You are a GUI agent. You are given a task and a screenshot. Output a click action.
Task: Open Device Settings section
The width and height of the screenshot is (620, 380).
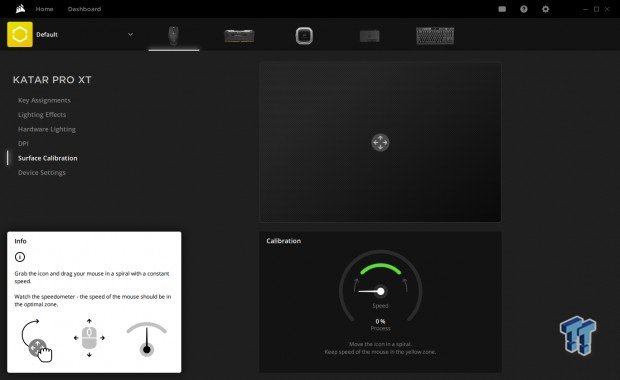pos(42,172)
